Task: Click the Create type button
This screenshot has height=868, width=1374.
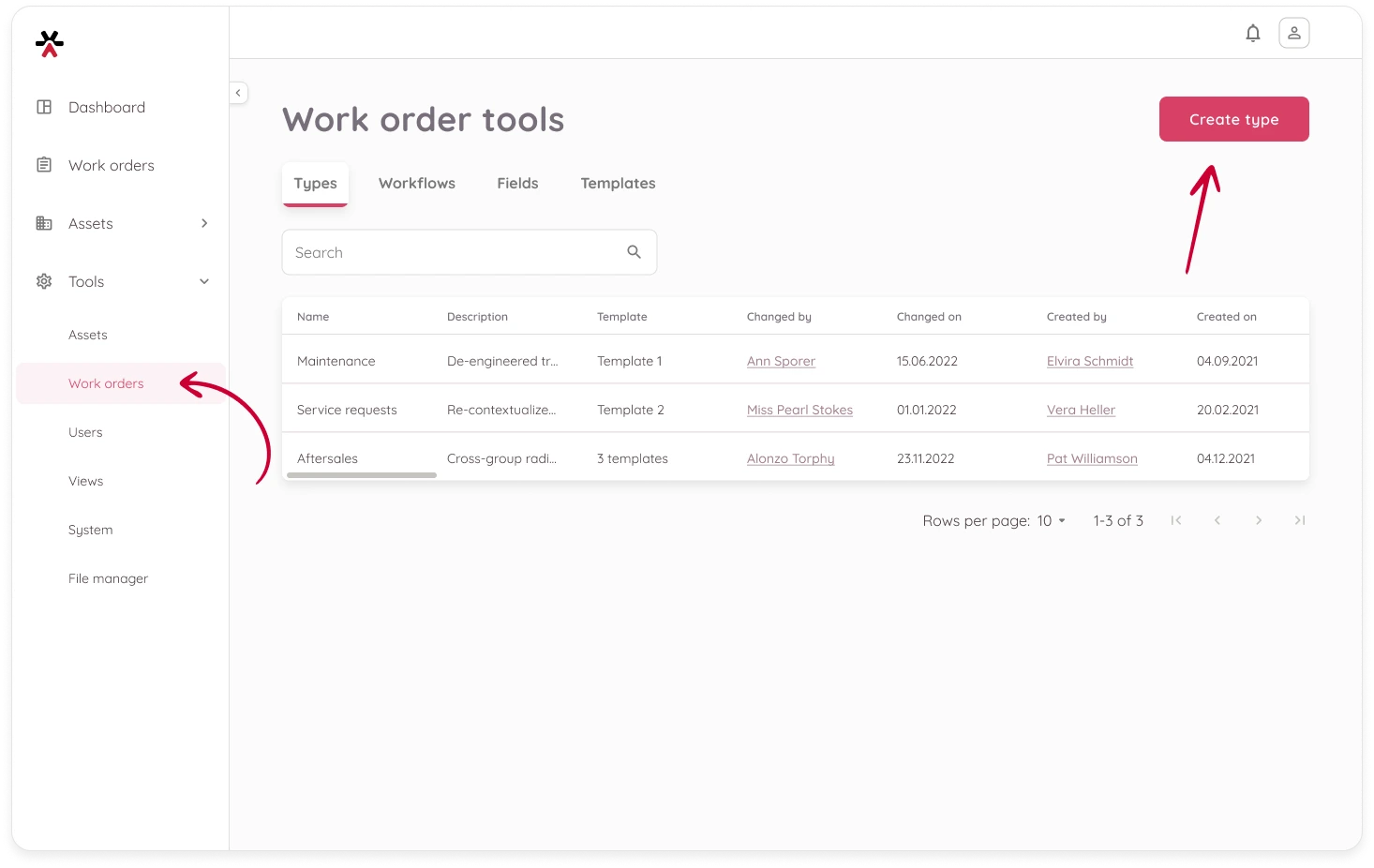Action: [x=1233, y=119]
